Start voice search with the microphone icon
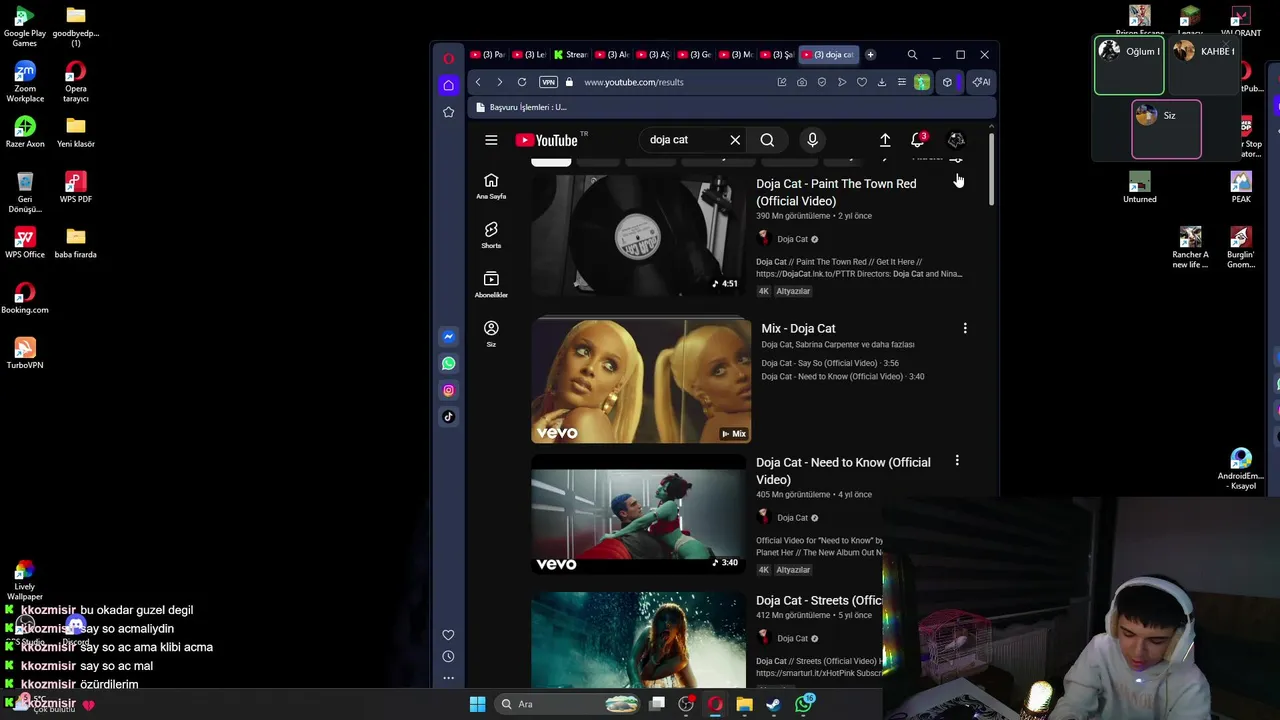The image size is (1280, 720). click(812, 140)
